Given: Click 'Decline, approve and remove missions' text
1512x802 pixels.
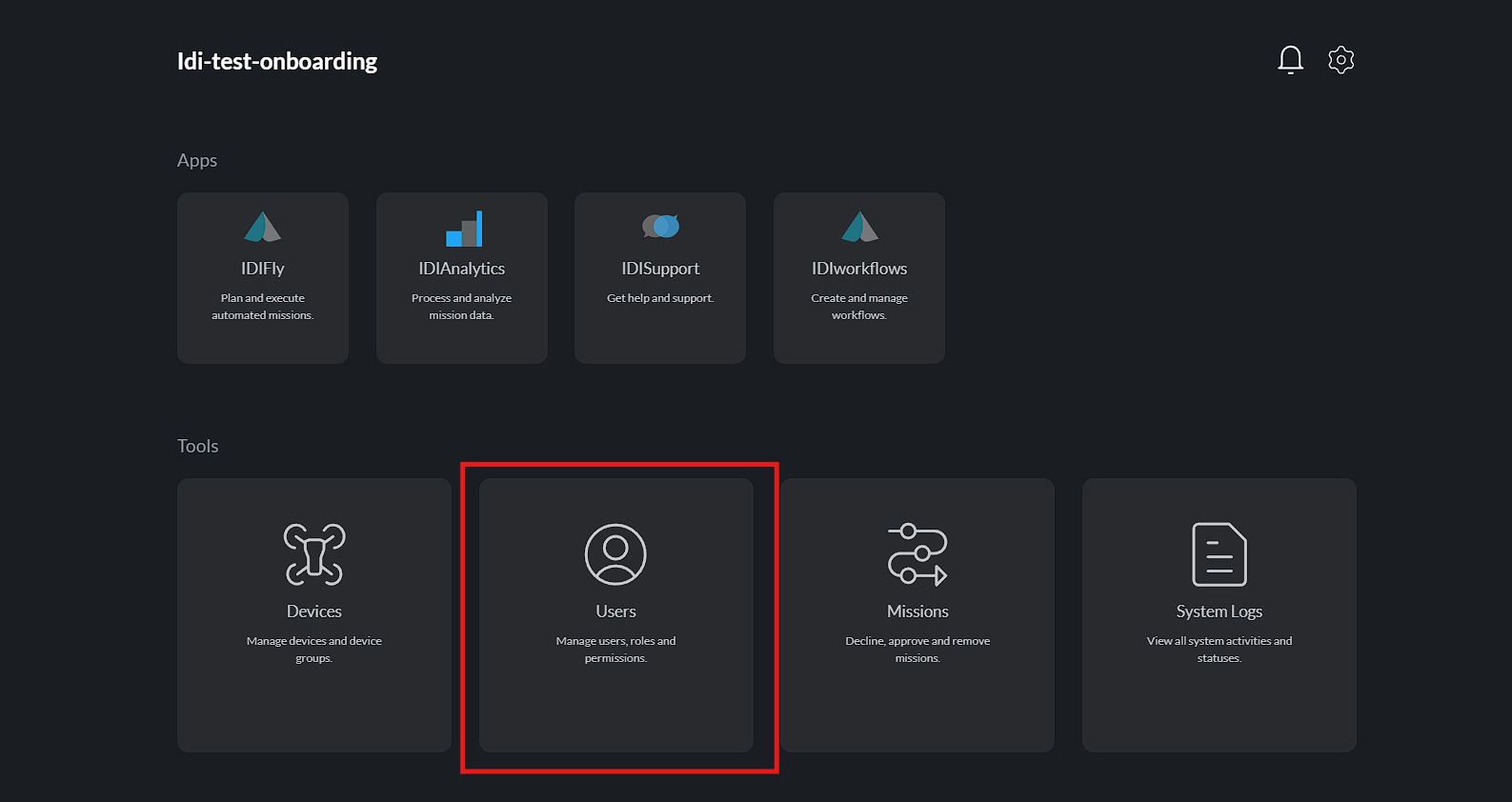Looking at the screenshot, I should (x=917, y=650).
